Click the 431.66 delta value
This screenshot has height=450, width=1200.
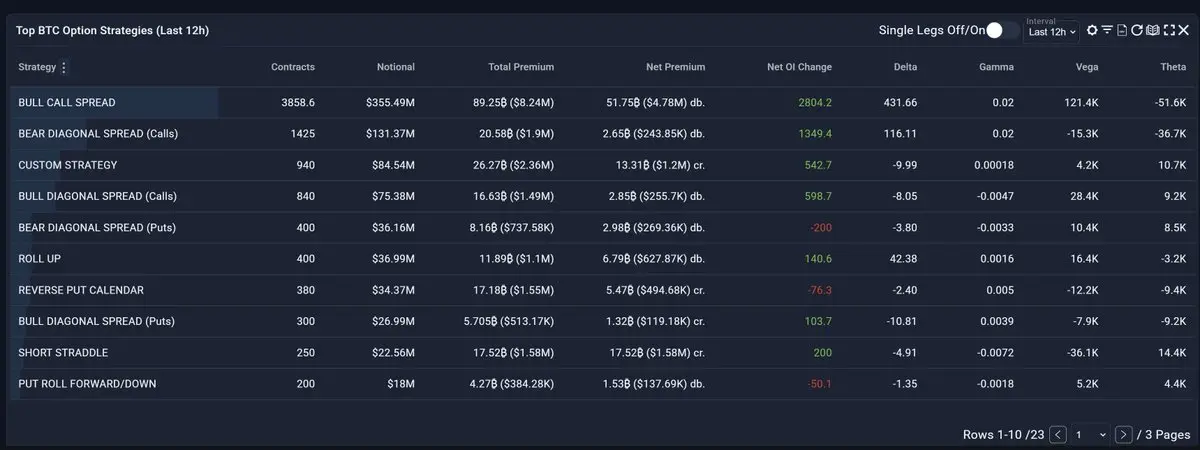[900, 103]
